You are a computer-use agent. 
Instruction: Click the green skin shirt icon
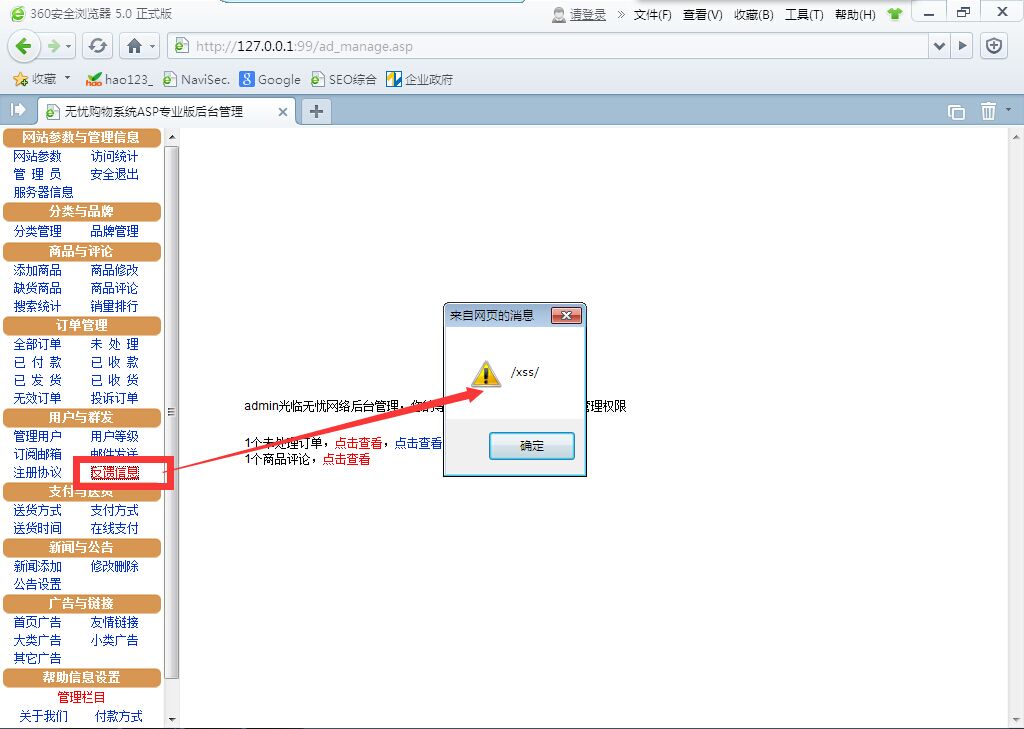pyautogui.click(x=895, y=14)
